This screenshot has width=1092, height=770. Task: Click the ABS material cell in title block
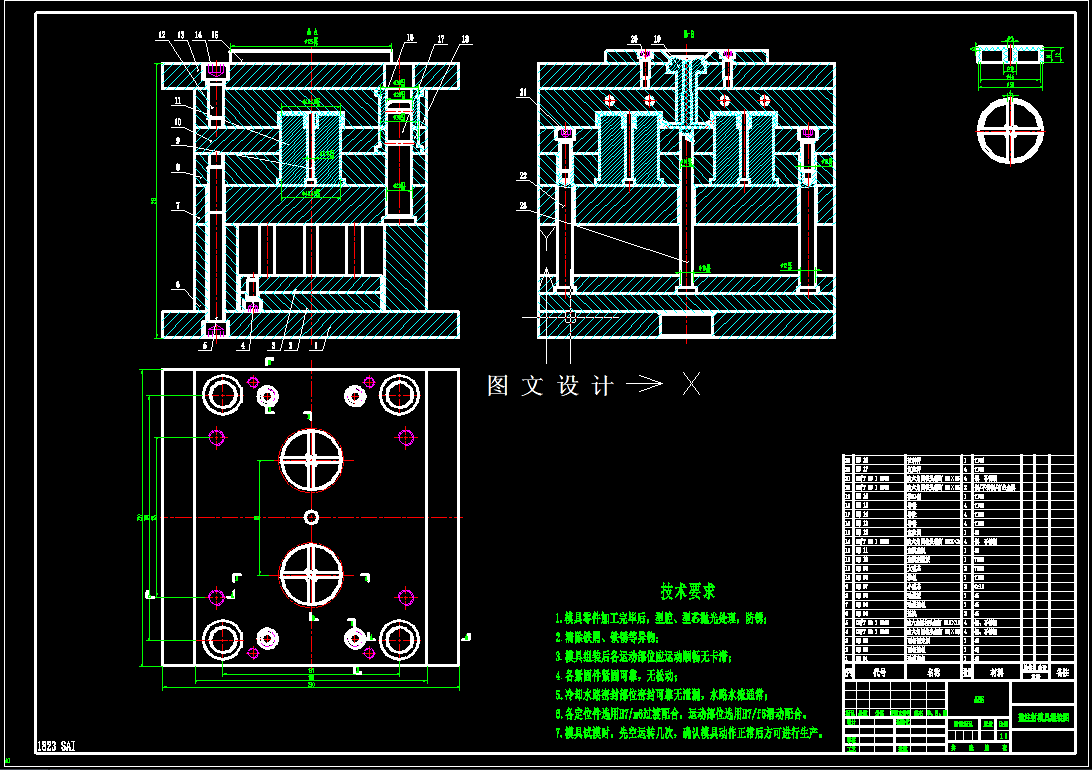click(x=978, y=697)
